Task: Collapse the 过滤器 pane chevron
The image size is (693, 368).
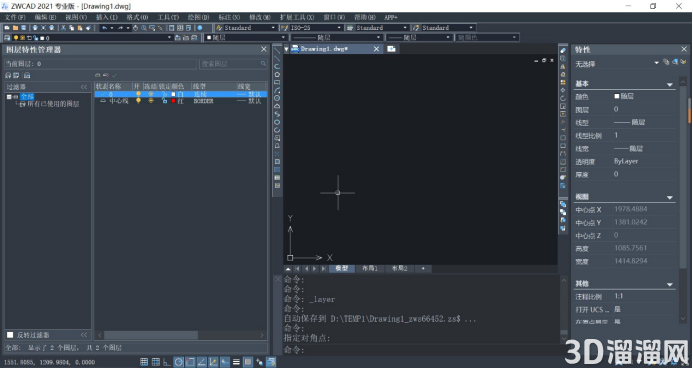Action: click(84, 87)
